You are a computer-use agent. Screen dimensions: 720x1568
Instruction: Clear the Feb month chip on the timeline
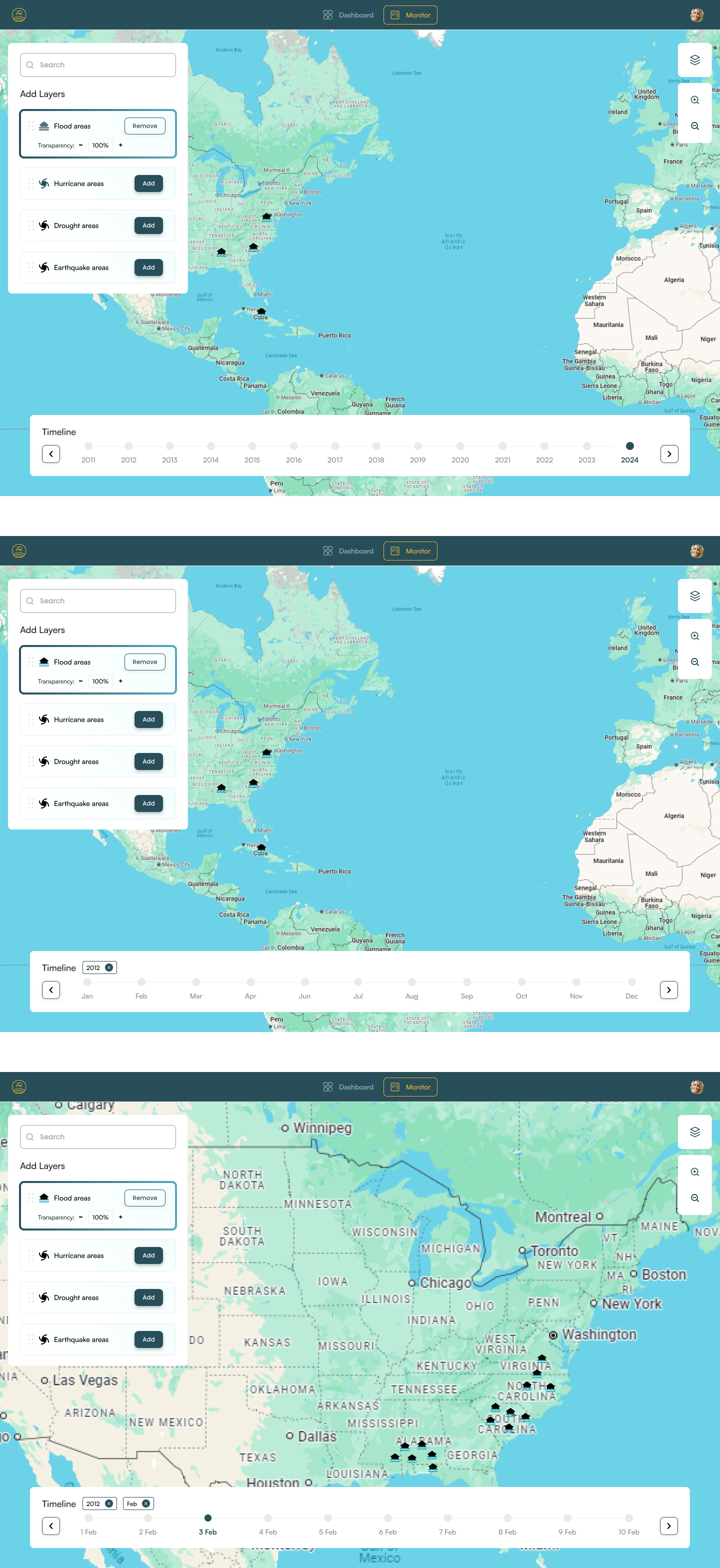(x=146, y=1504)
